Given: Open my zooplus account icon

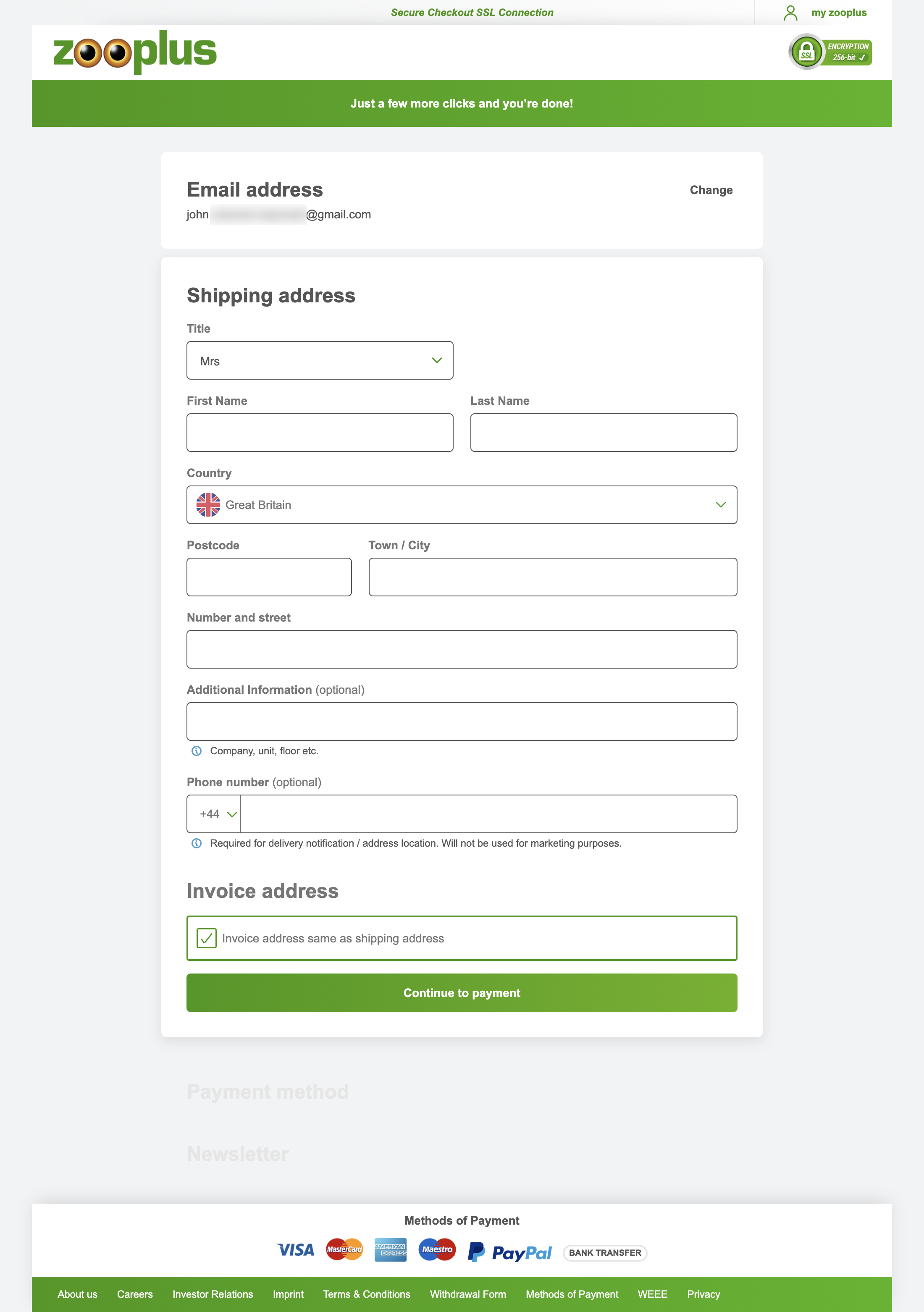Looking at the screenshot, I should (x=791, y=12).
